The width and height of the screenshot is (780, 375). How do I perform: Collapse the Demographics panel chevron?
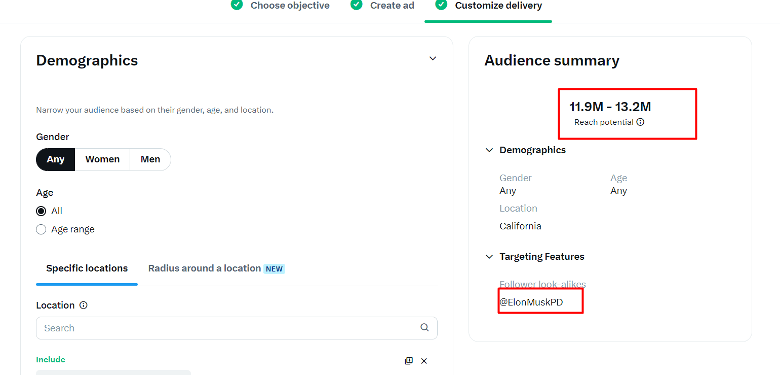[433, 59]
